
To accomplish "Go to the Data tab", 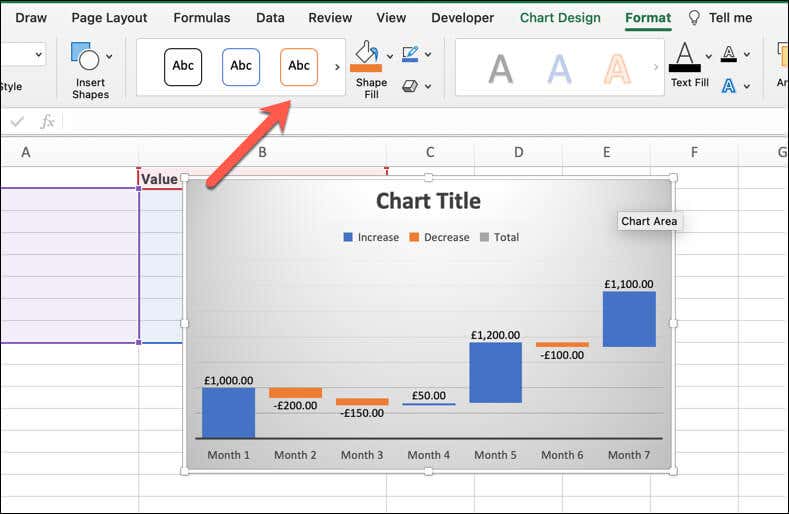I will pyautogui.click(x=270, y=18).
